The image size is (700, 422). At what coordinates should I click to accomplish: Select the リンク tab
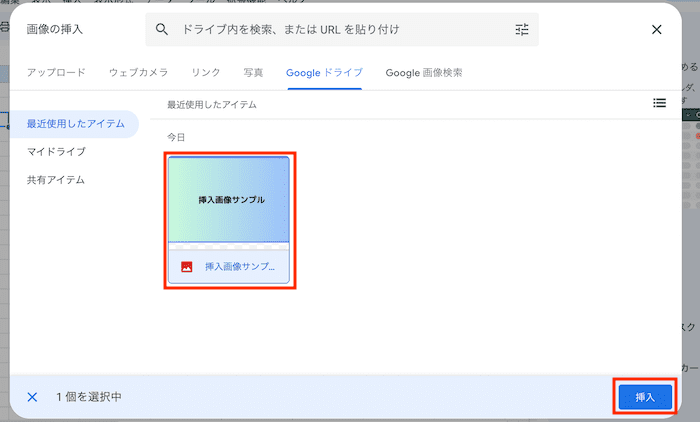pyautogui.click(x=206, y=73)
